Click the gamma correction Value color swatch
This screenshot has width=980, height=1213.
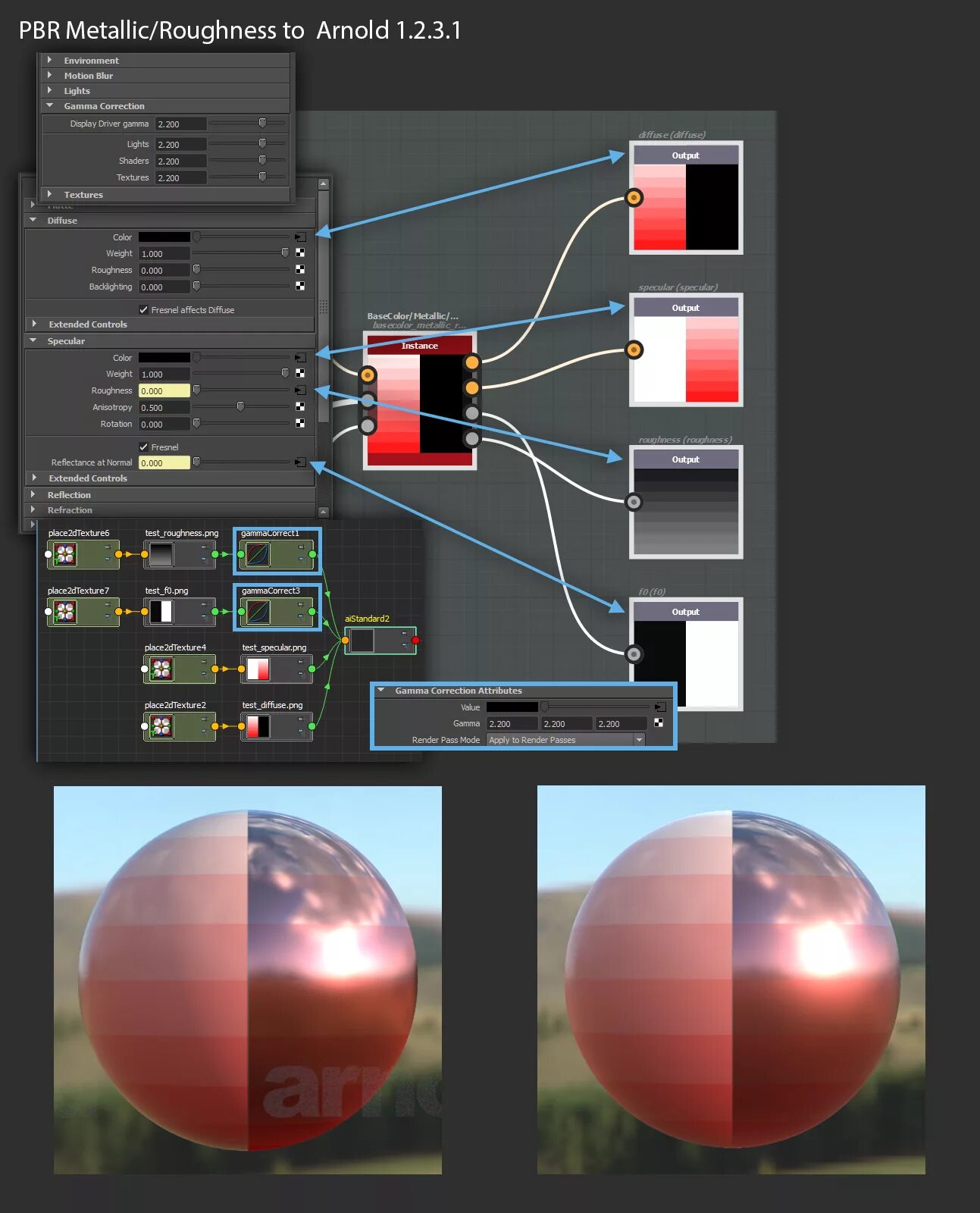tap(512, 707)
